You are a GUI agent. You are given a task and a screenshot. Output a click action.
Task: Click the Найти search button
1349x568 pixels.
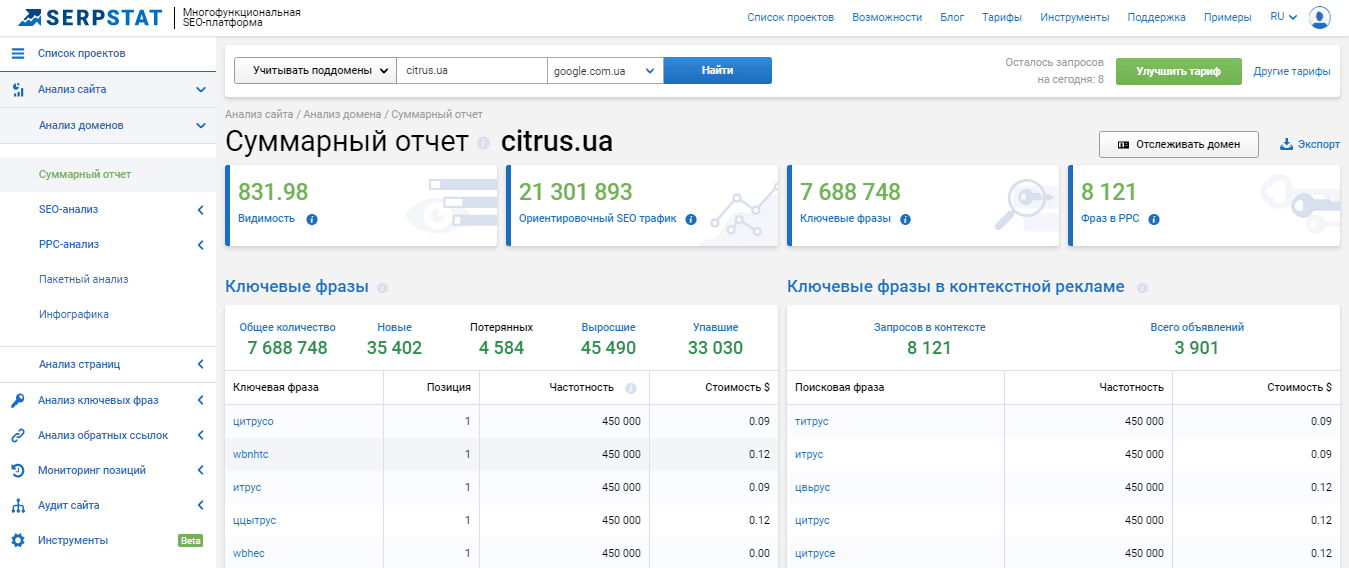click(718, 71)
